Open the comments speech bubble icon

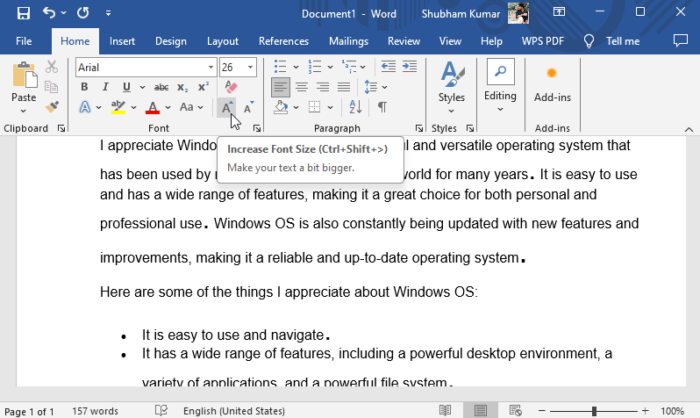(x=680, y=41)
